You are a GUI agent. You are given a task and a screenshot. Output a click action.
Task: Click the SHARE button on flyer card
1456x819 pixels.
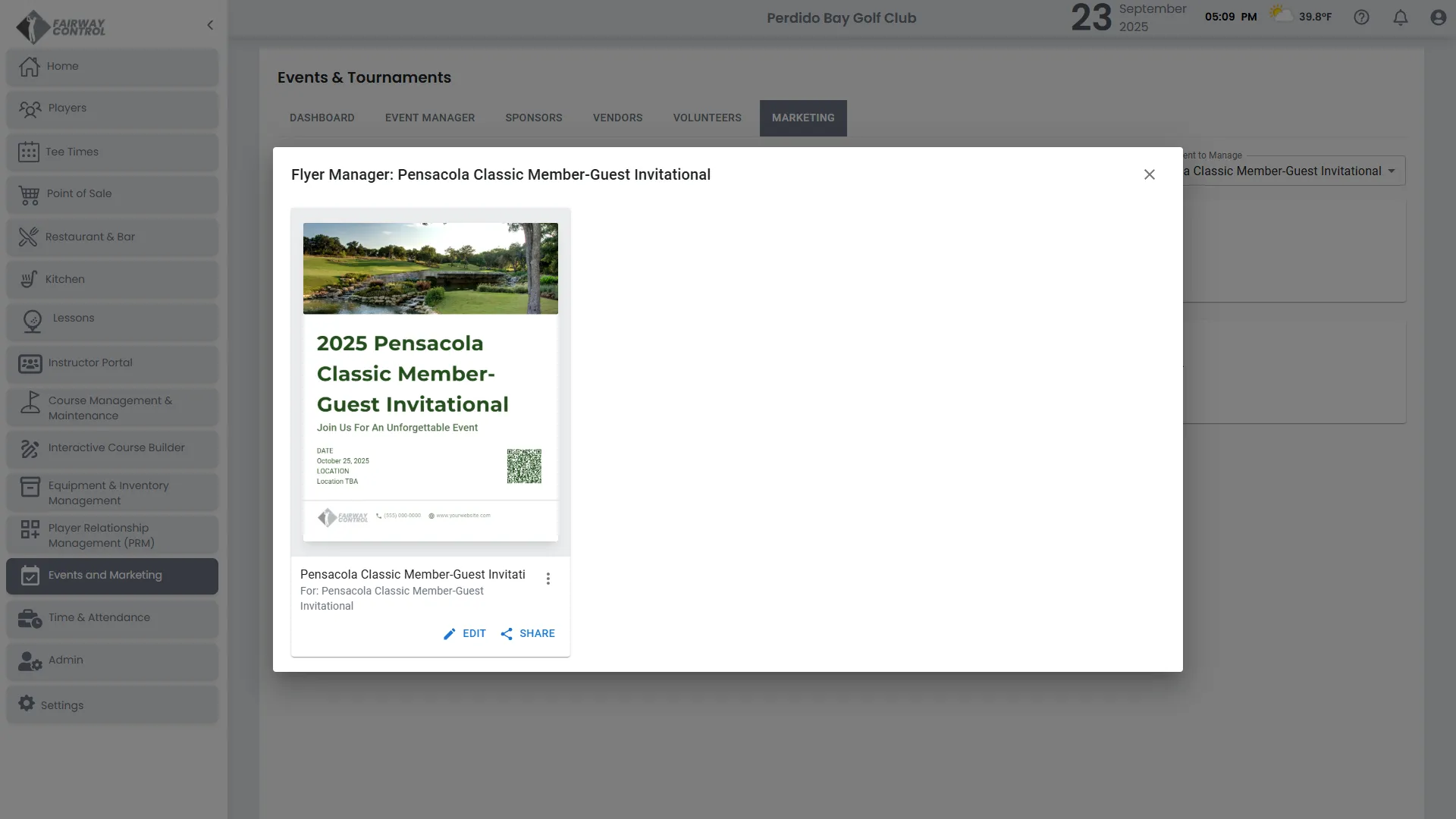(528, 634)
